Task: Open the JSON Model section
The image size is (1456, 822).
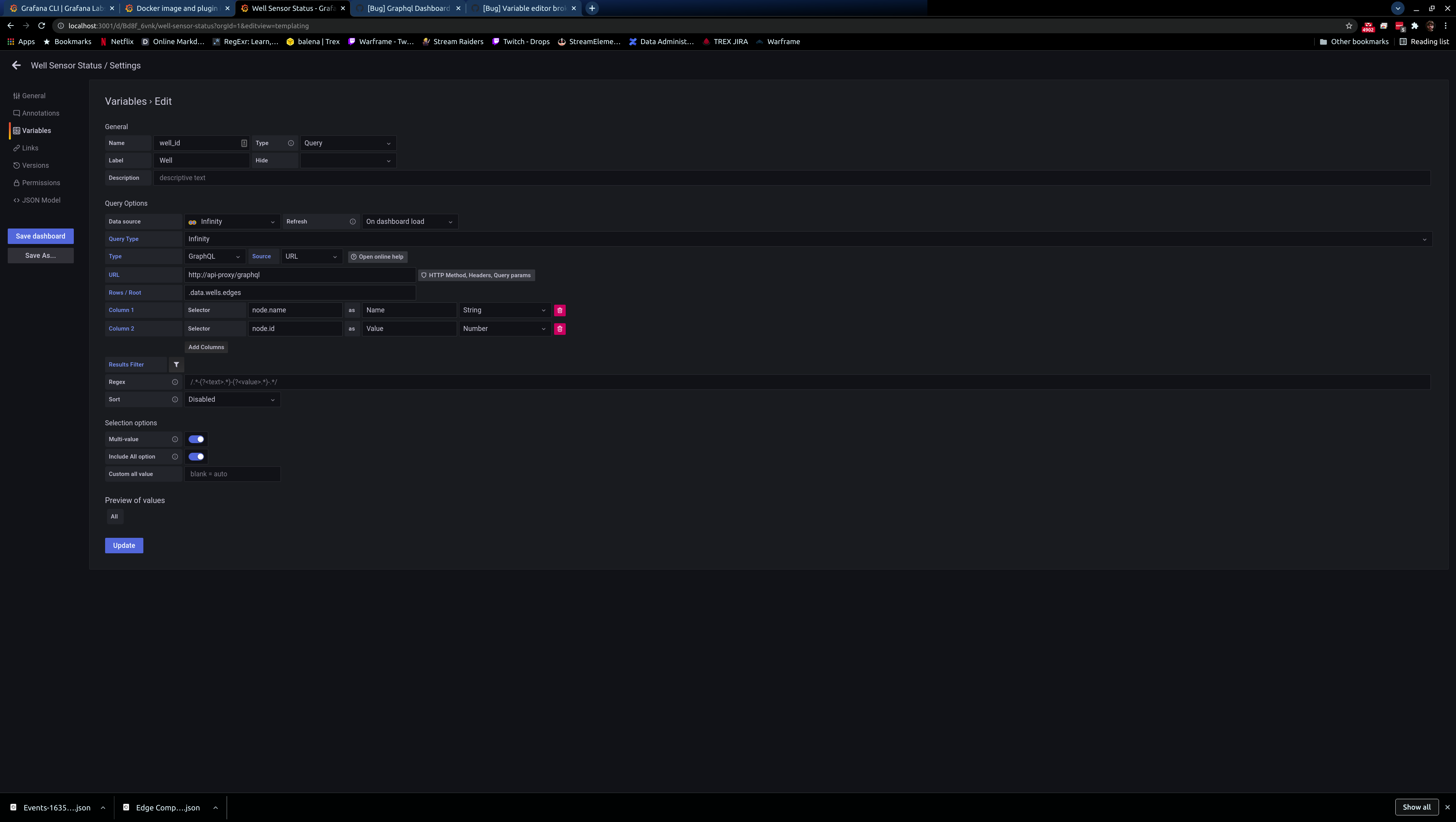Action: click(x=41, y=200)
